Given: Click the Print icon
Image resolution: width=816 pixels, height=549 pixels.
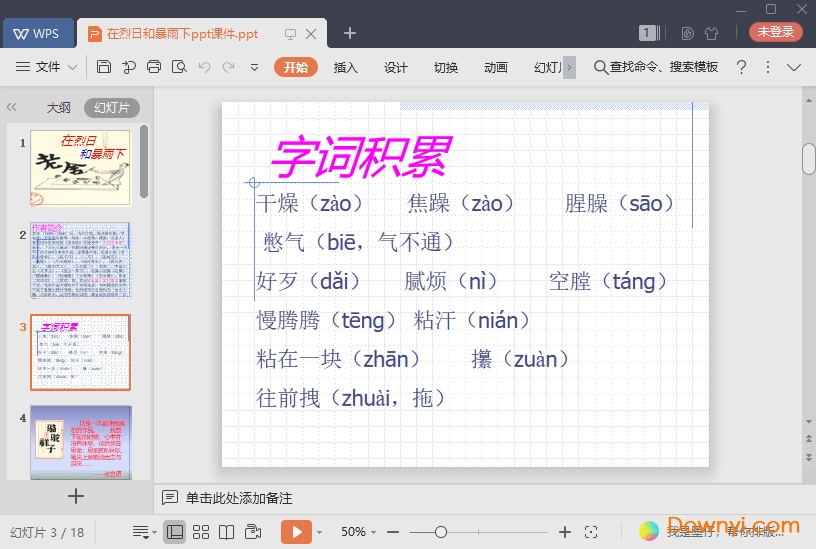Looking at the screenshot, I should click(154, 67).
